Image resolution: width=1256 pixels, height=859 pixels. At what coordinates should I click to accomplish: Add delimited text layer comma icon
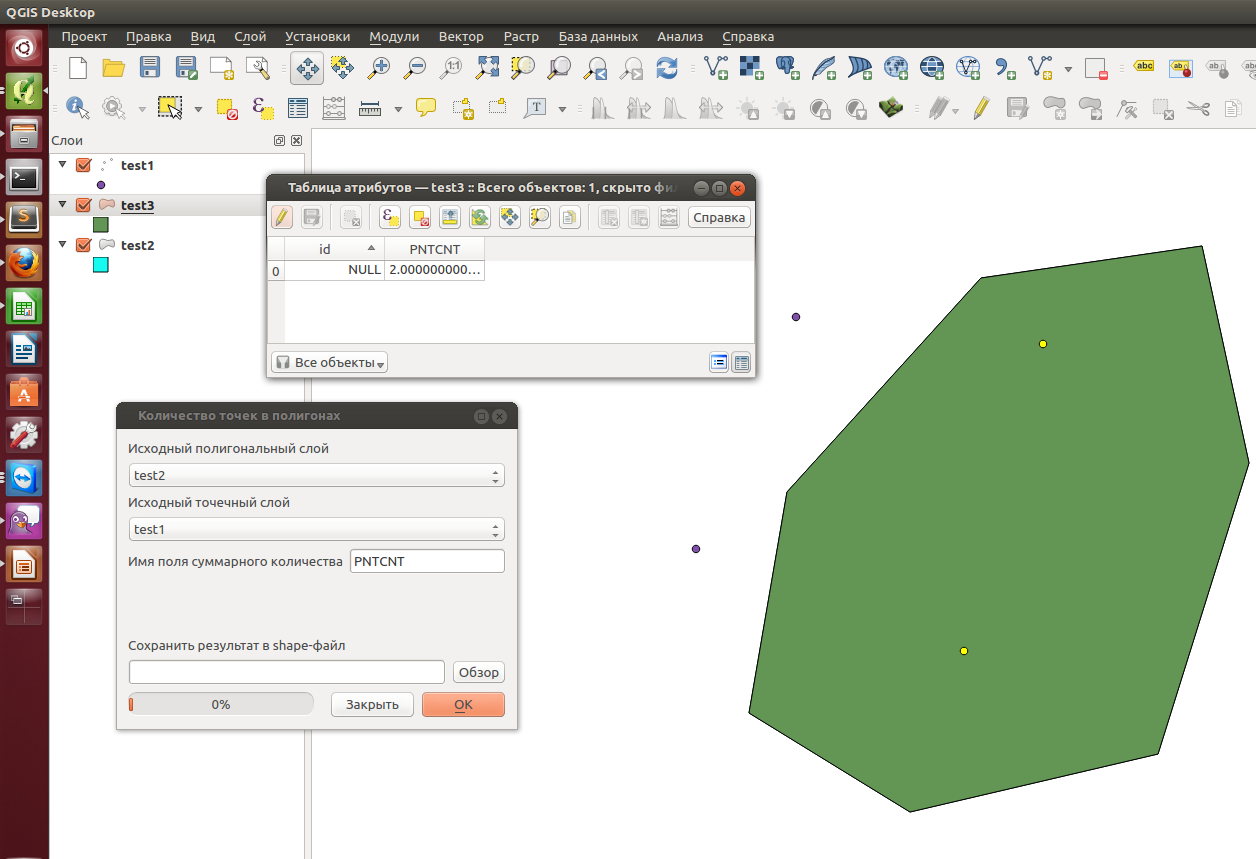pyautogui.click(x=1005, y=68)
